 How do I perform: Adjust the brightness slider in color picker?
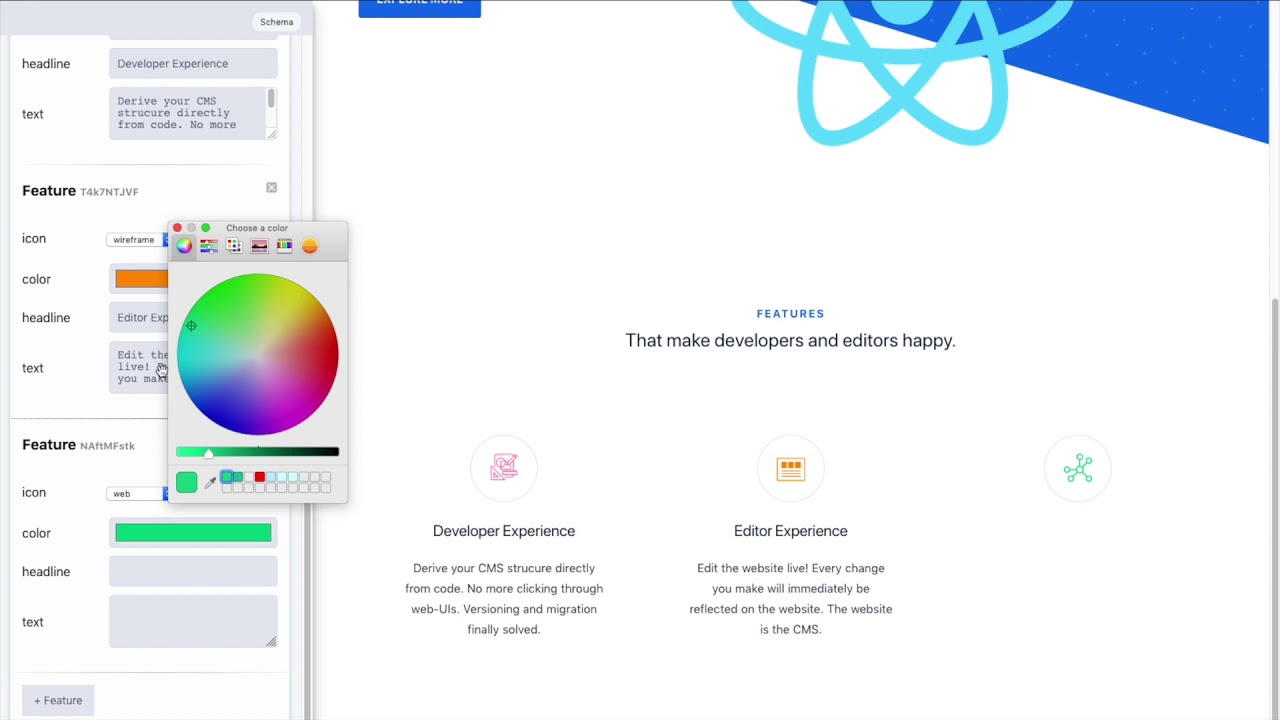pyautogui.click(x=257, y=453)
